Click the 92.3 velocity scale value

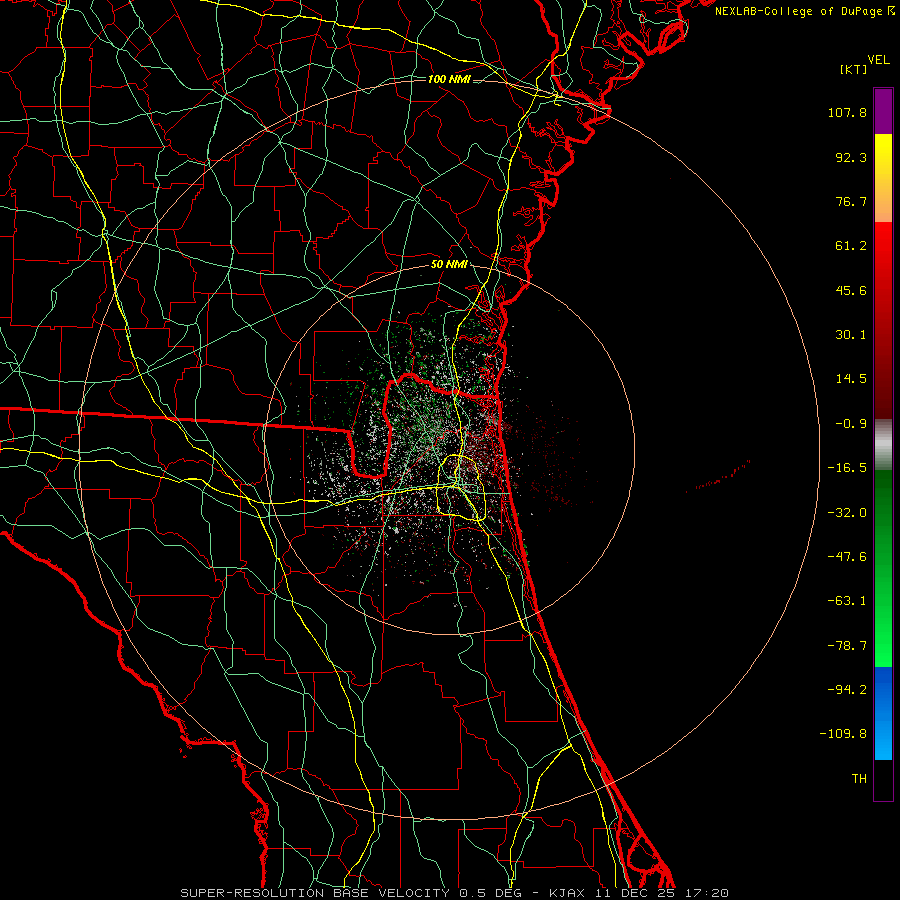click(851, 157)
